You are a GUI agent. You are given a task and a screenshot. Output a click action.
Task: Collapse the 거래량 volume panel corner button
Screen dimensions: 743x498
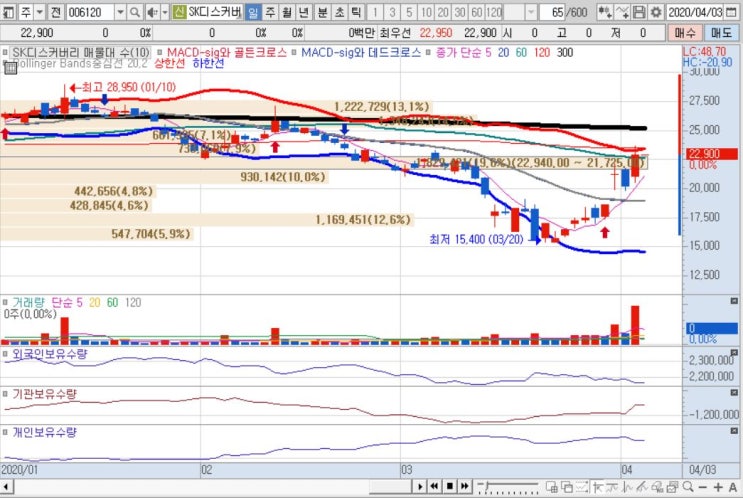click(x=734, y=301)
